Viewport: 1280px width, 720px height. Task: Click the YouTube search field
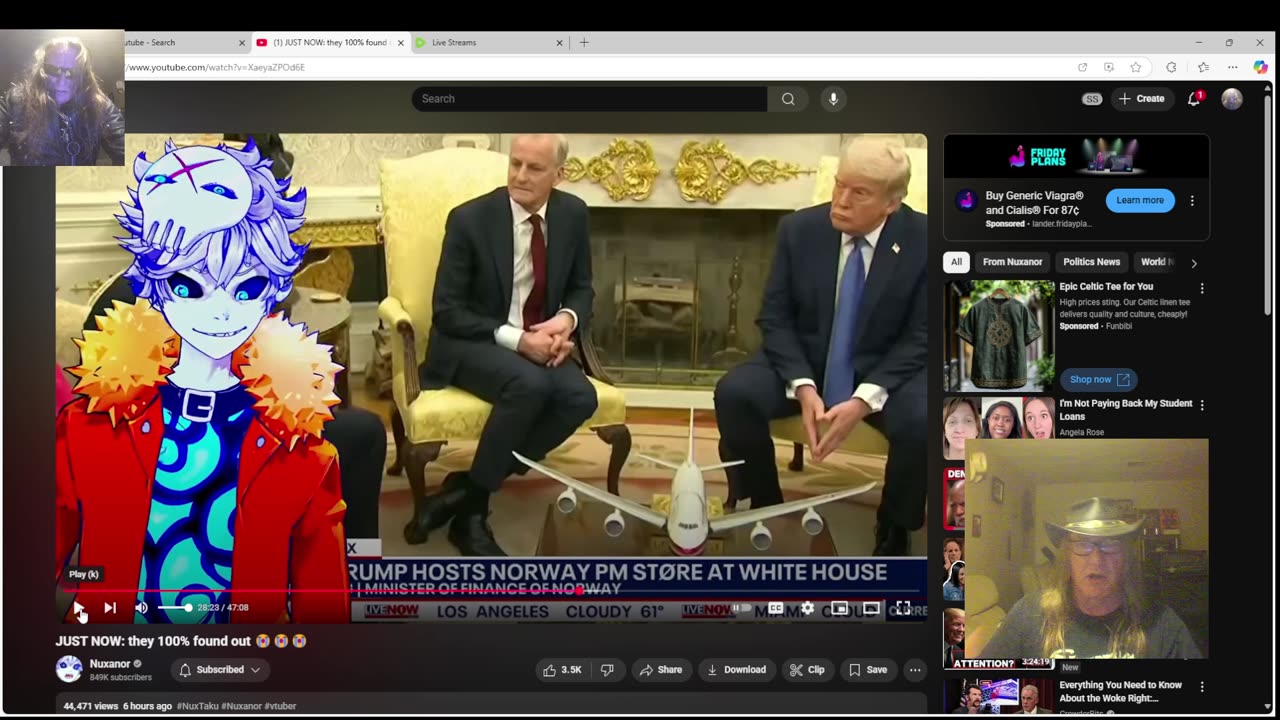click(x=589, y=99)
